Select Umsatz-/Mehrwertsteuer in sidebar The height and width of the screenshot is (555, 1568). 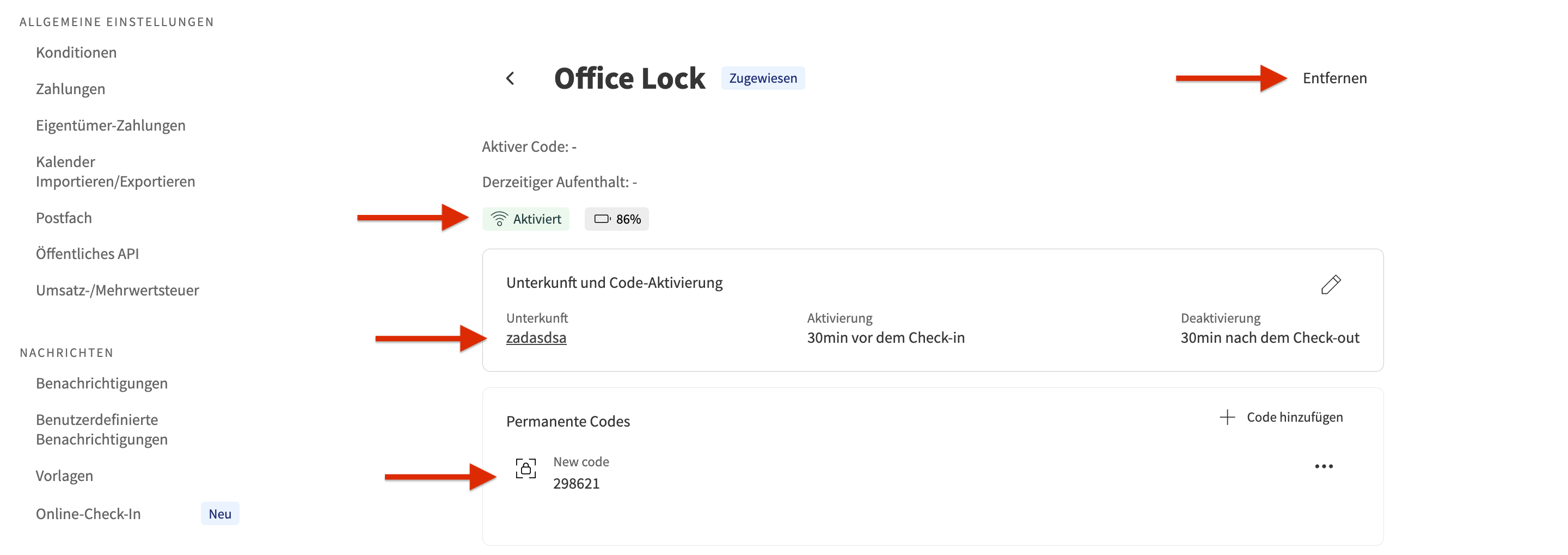118,290
